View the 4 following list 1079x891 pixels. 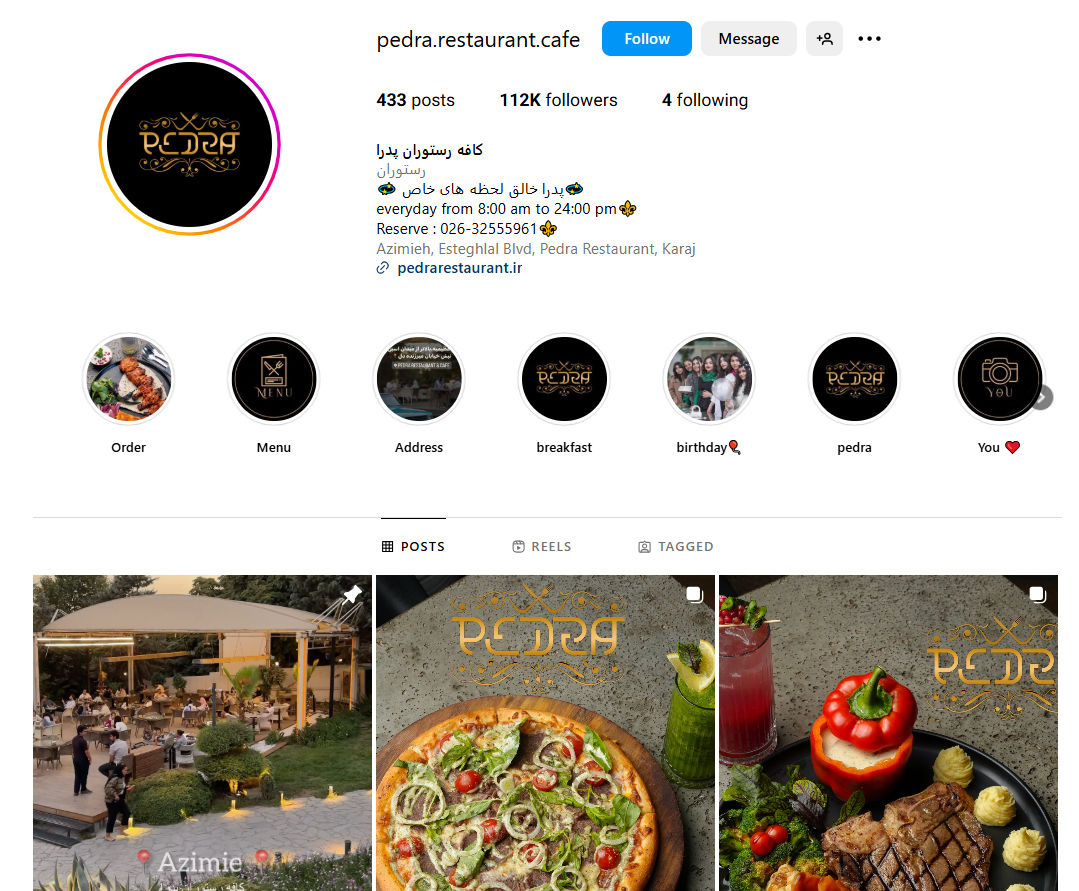(x=705, y=100)
